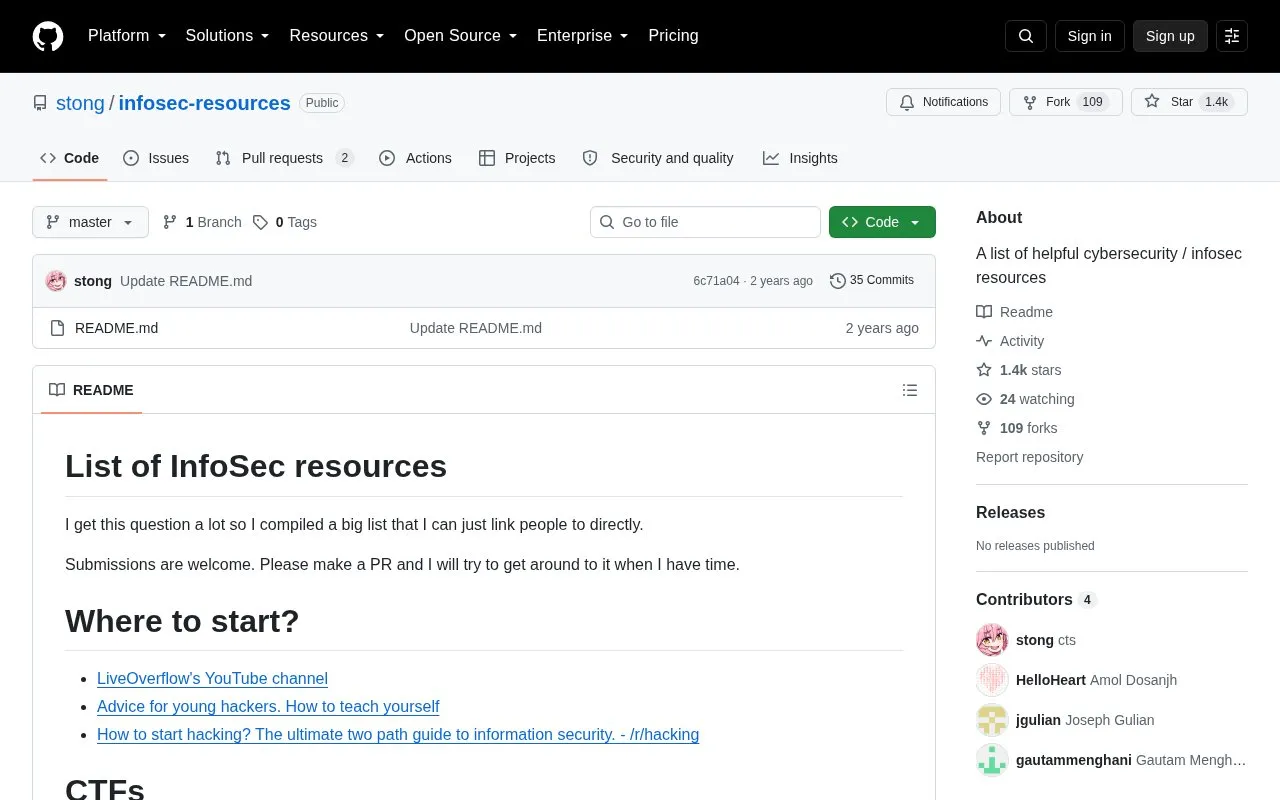Open the GitHub homepage via the logo
Screen dimensions: 1280x800
click(48, 36)
